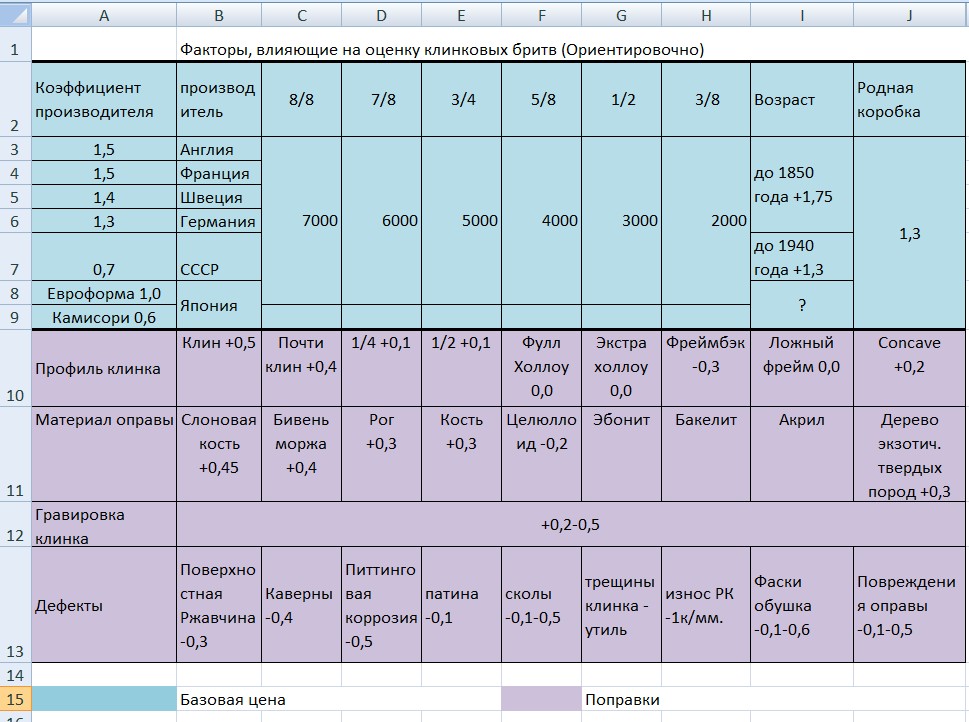The width and height of the screenshot is (969, 722).
Task: Click the cell with value 7000
Action: click(x=301, y=220)
